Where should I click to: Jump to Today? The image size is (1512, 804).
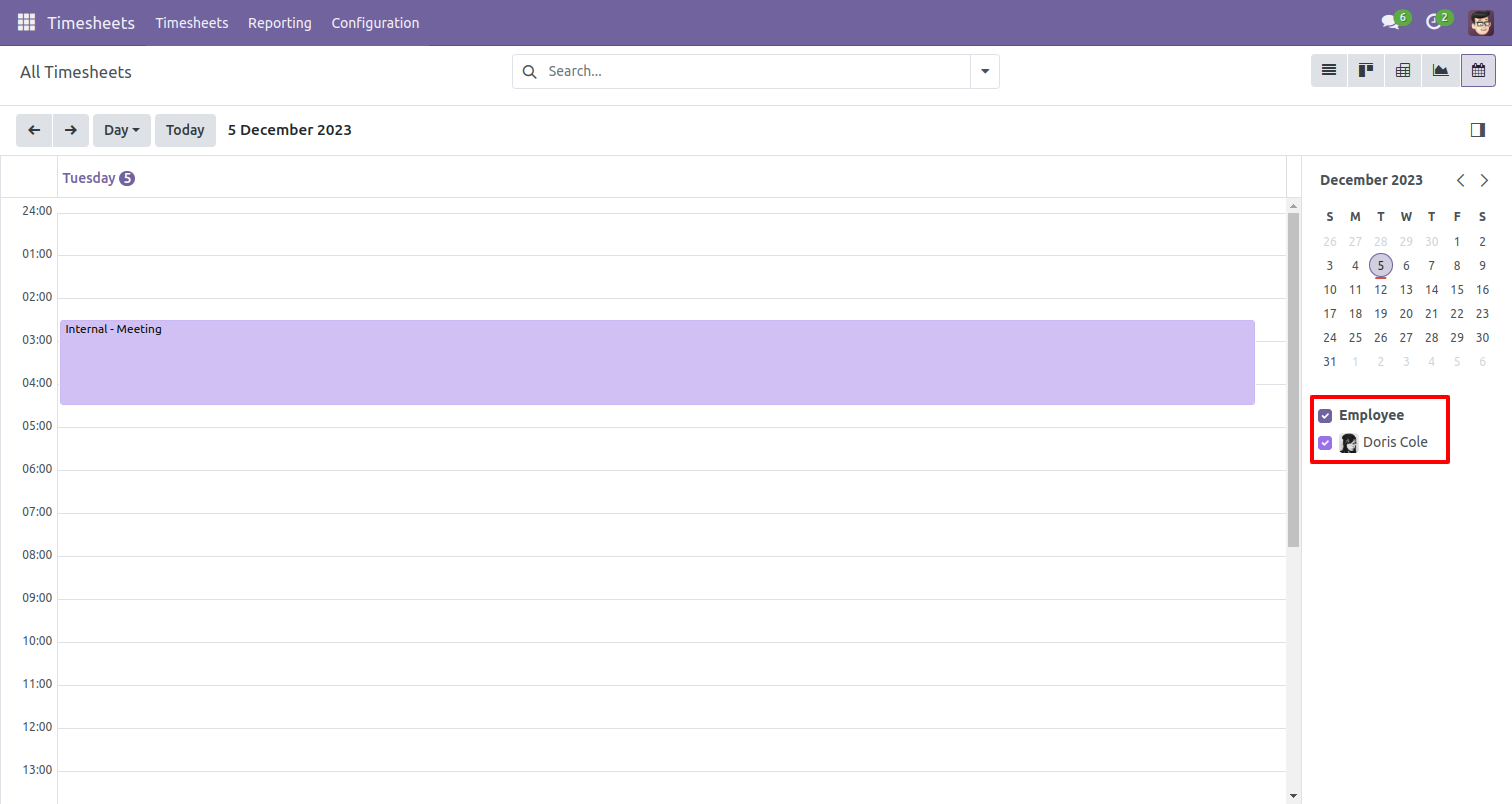click(185, 130)
